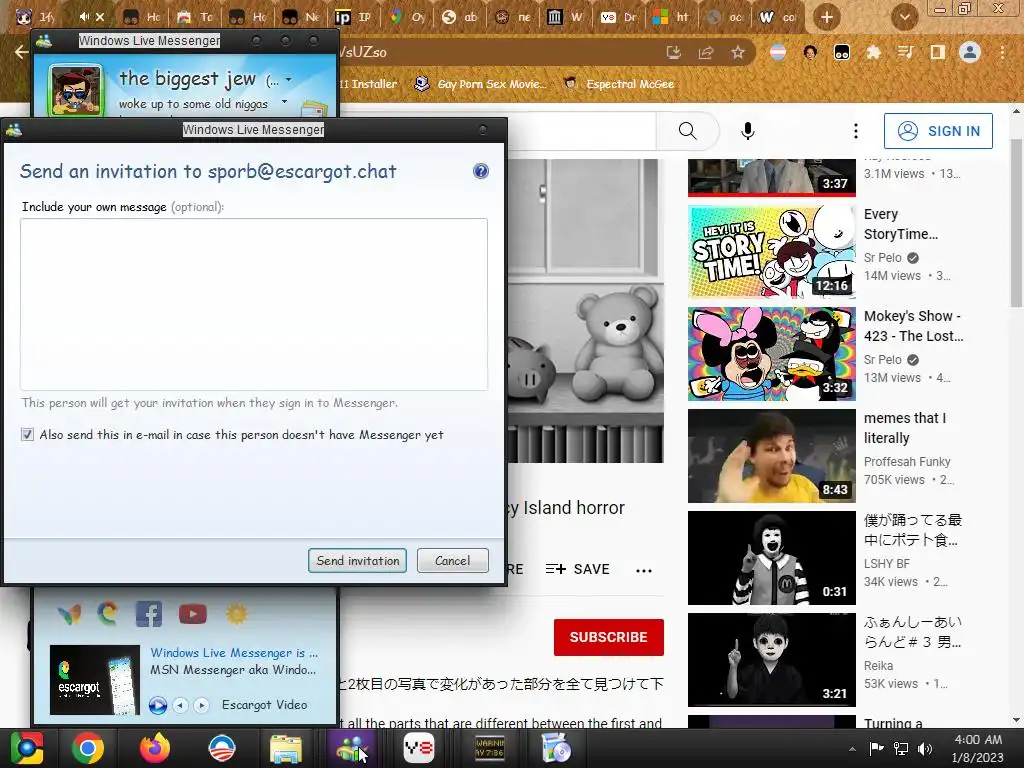Open the Y8 app from the taskbar
The width and height of the screenshot is (1024, 768).
(x=418, y=748)
